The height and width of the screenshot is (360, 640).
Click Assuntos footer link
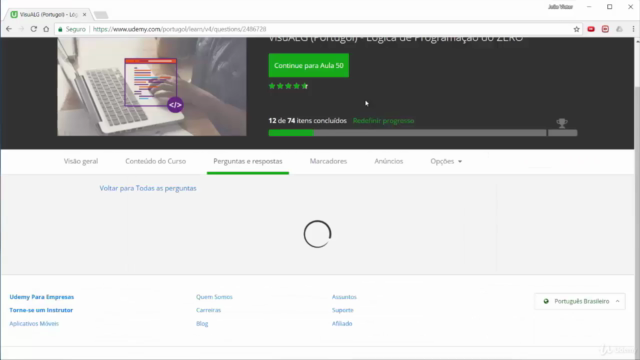click(344, 297)
